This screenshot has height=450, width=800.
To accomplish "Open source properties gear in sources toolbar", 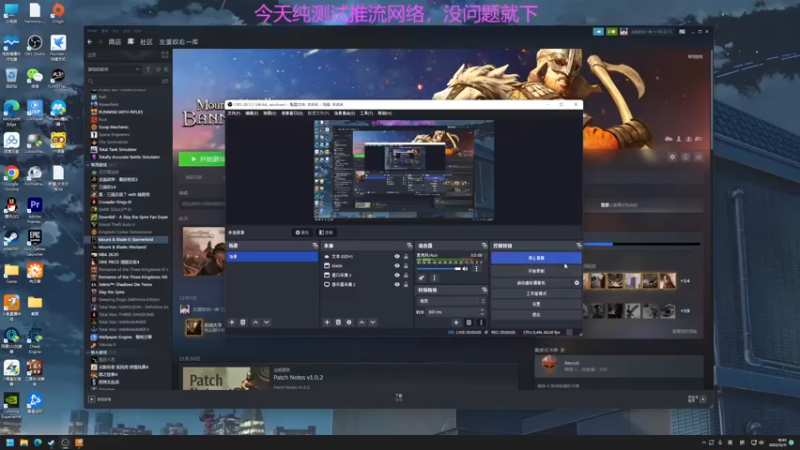I will [349, 322].
